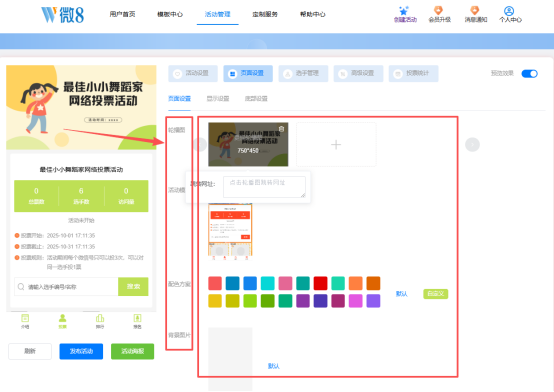Pick the cyan color swatch

point(267,283)
